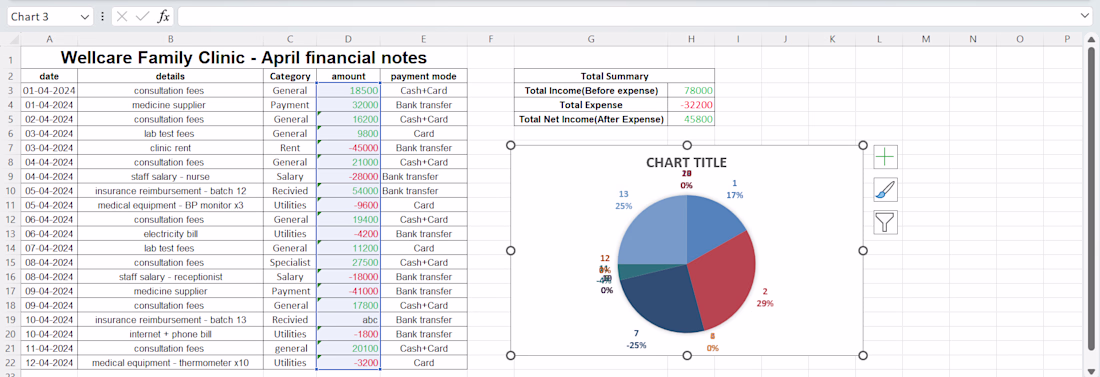
Task: Click the 'Specialist' category cell
Action: 290,263
